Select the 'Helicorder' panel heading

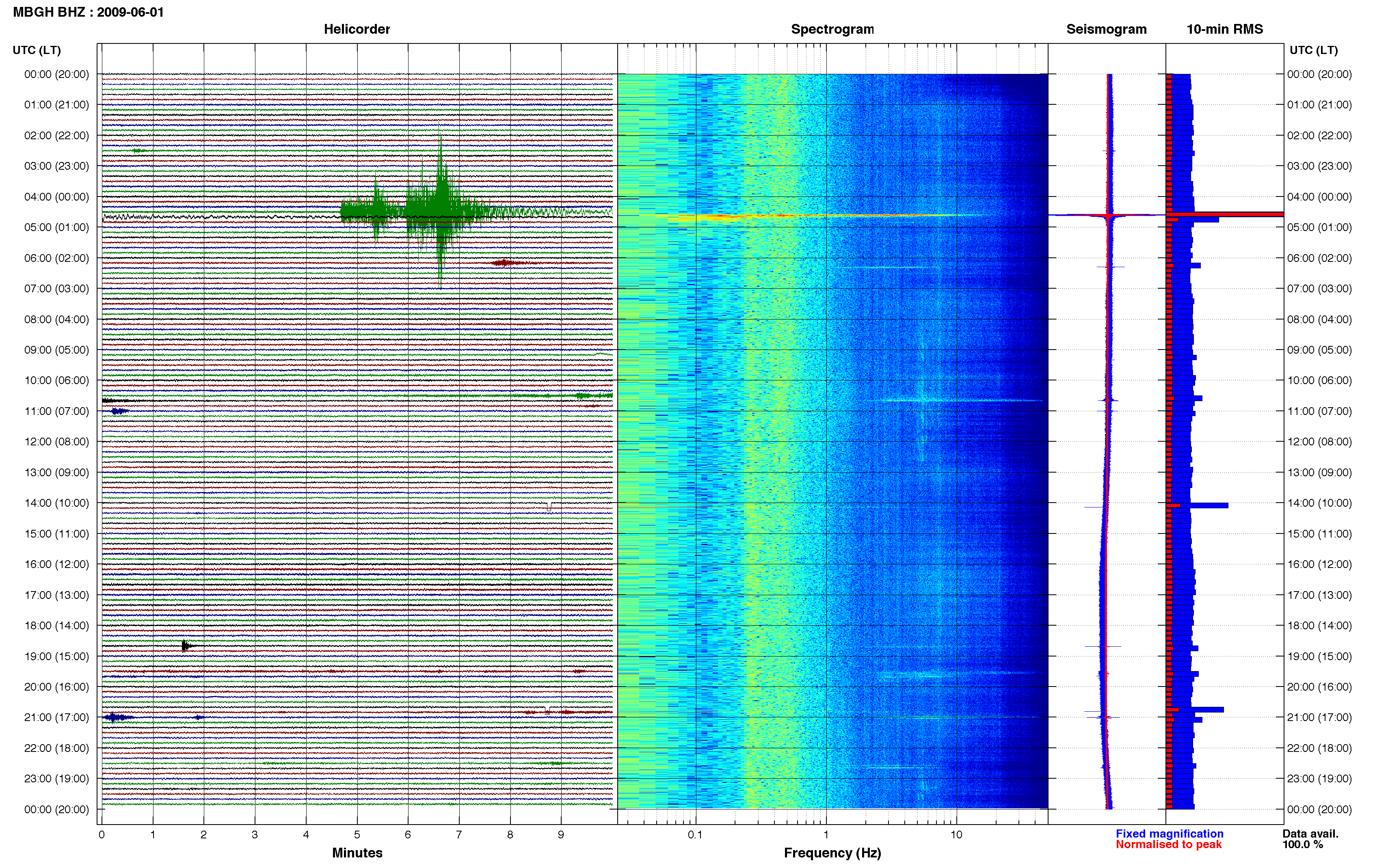click(357, 29)
